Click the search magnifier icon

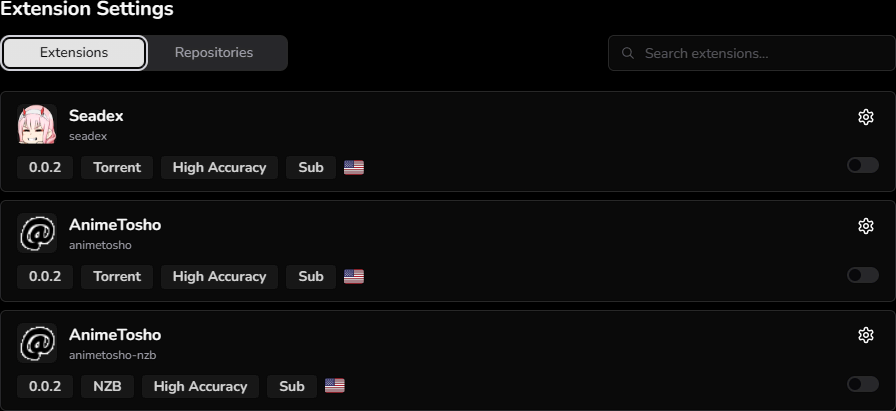coord(628,53)
